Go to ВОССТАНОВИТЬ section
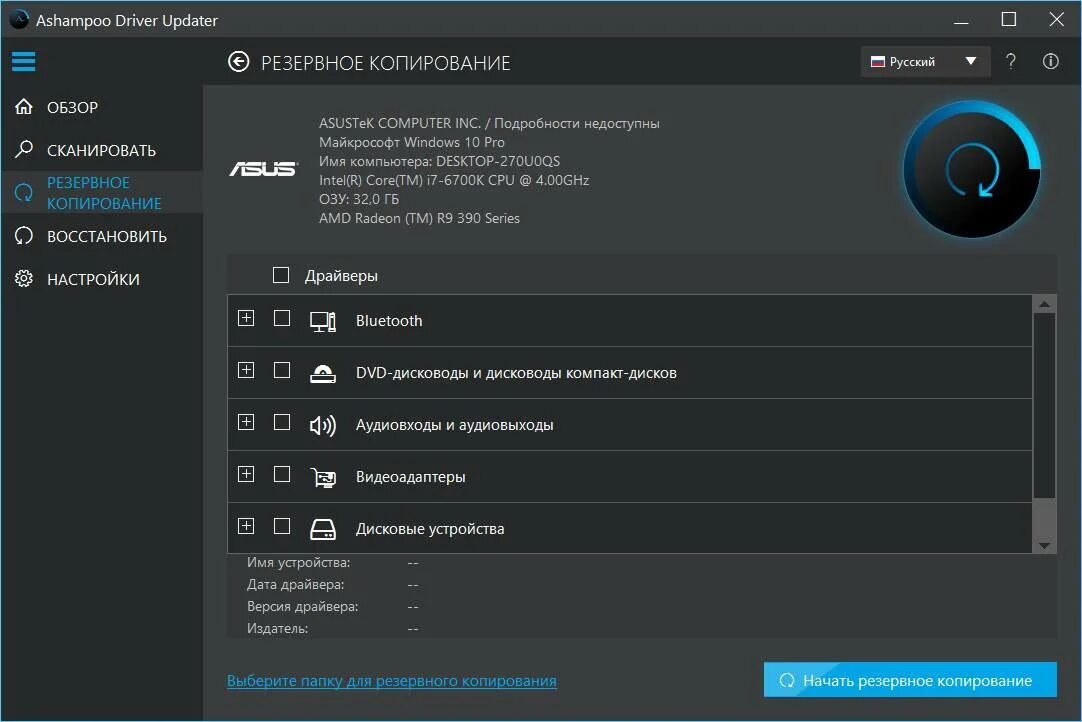 point(102,236)
